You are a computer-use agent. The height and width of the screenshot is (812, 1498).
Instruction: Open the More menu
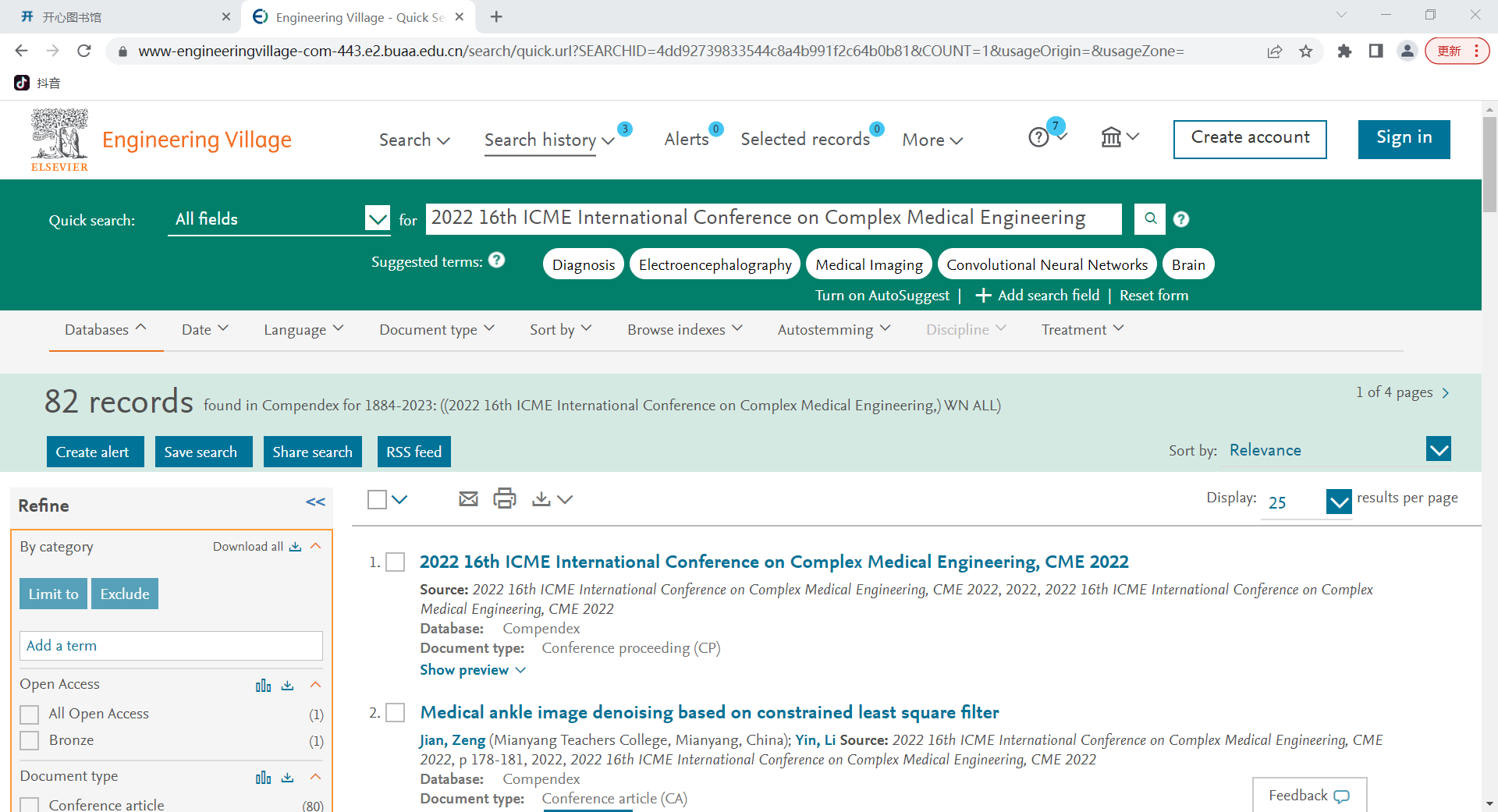tap(932, 140)
